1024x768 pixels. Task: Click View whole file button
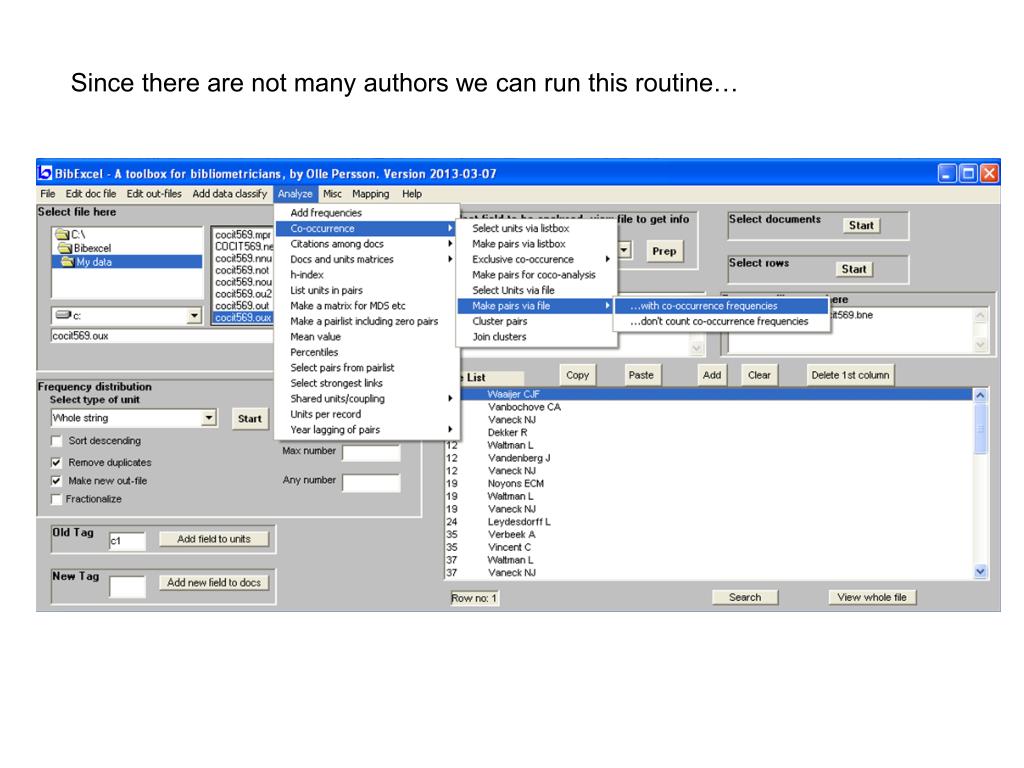click(x=872, y=597)
